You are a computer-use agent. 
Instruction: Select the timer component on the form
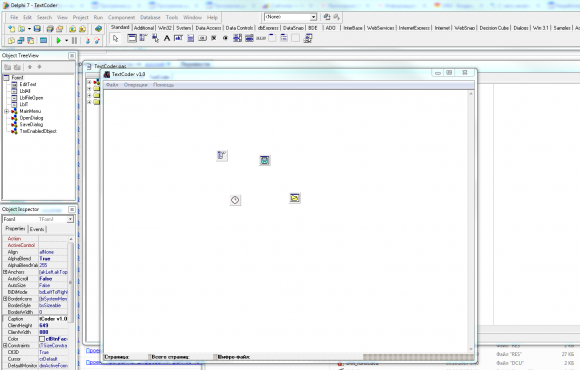pyautogui.click(x=235, y=200)
